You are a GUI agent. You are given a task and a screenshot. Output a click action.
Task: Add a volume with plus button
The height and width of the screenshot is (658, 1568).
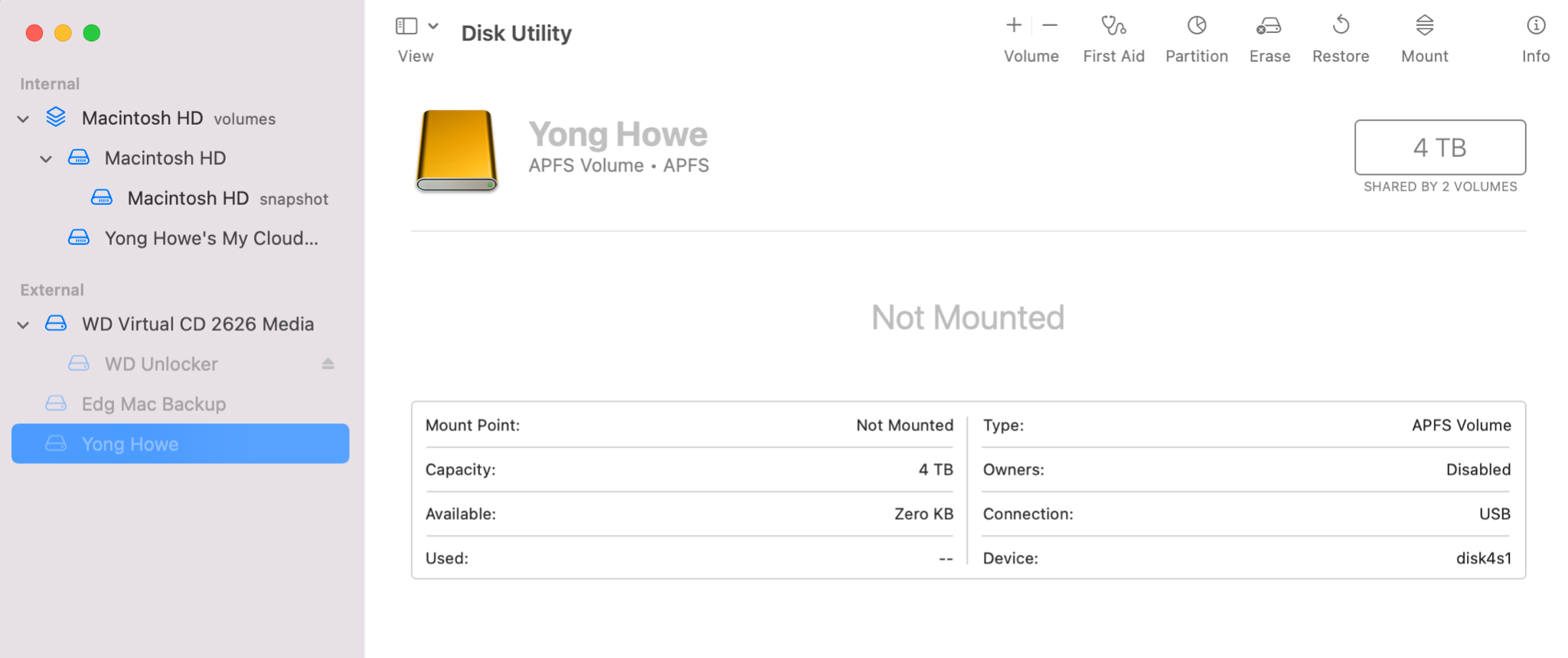1014,25
